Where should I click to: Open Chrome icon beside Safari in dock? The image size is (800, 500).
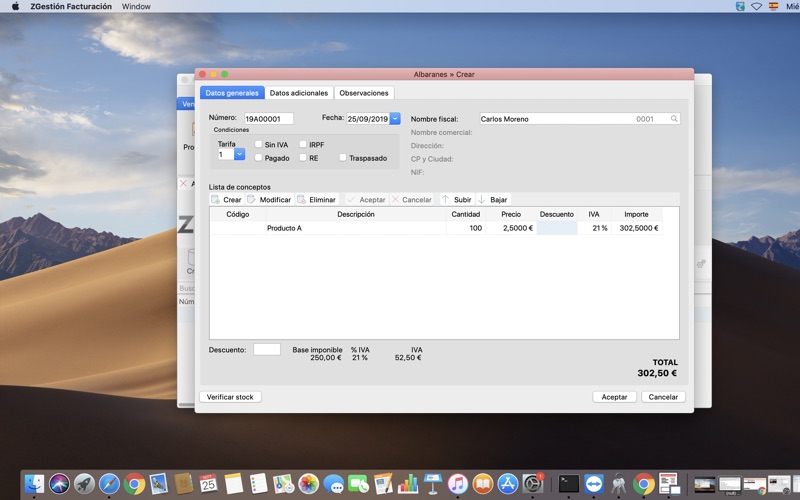point(134,484)
